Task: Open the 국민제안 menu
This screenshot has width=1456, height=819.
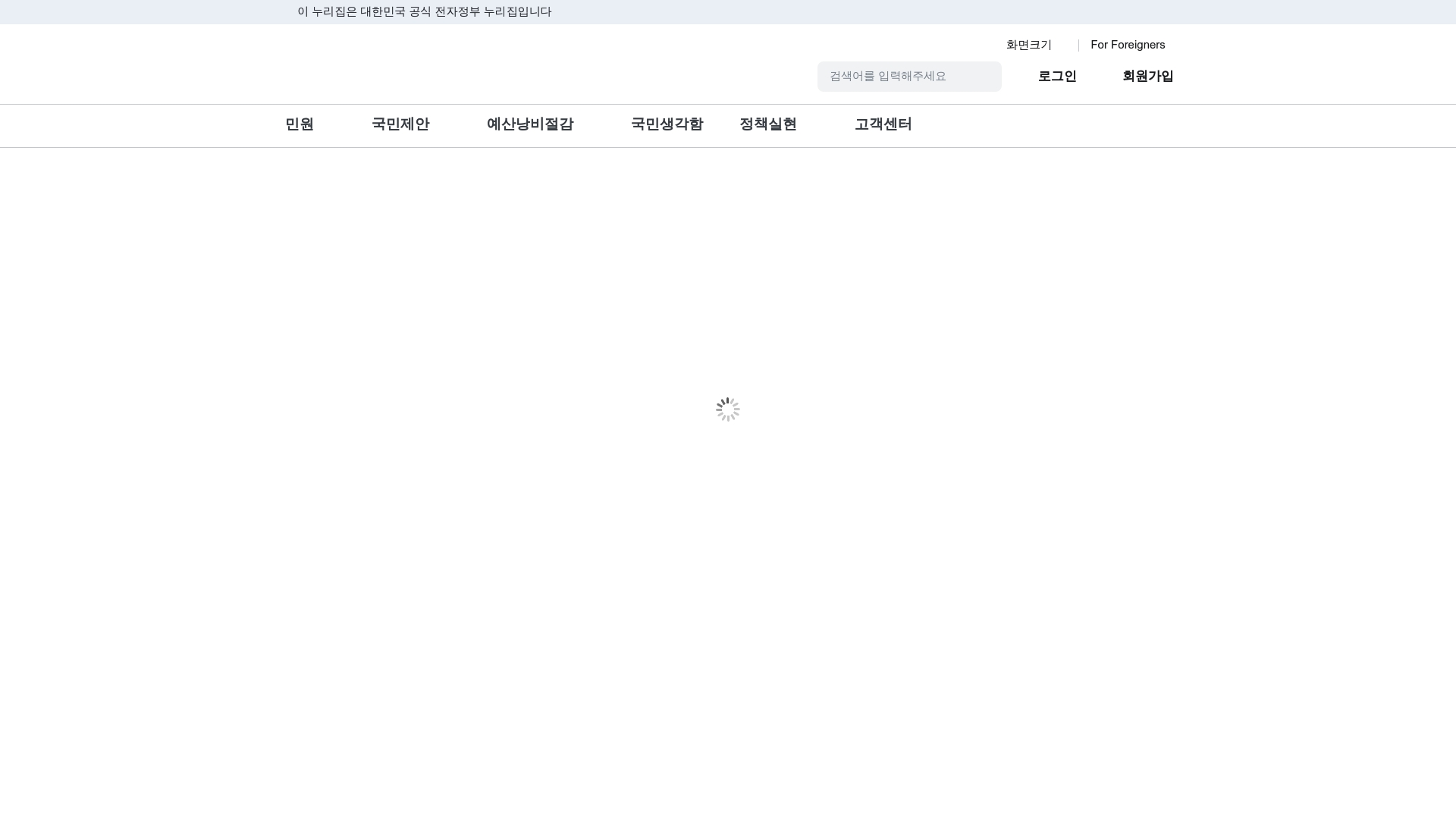Action: 400,124
